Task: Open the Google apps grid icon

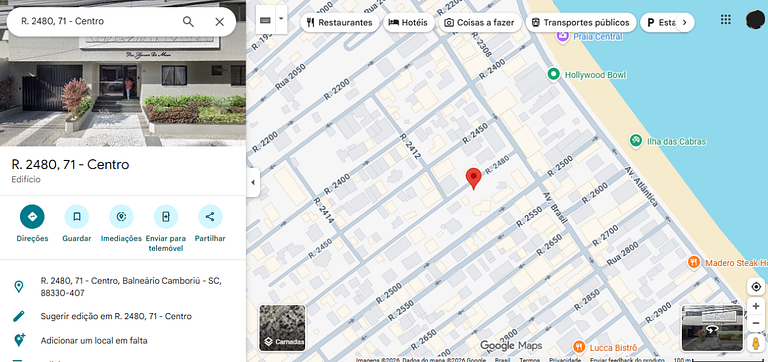Action: pos(726,20)
